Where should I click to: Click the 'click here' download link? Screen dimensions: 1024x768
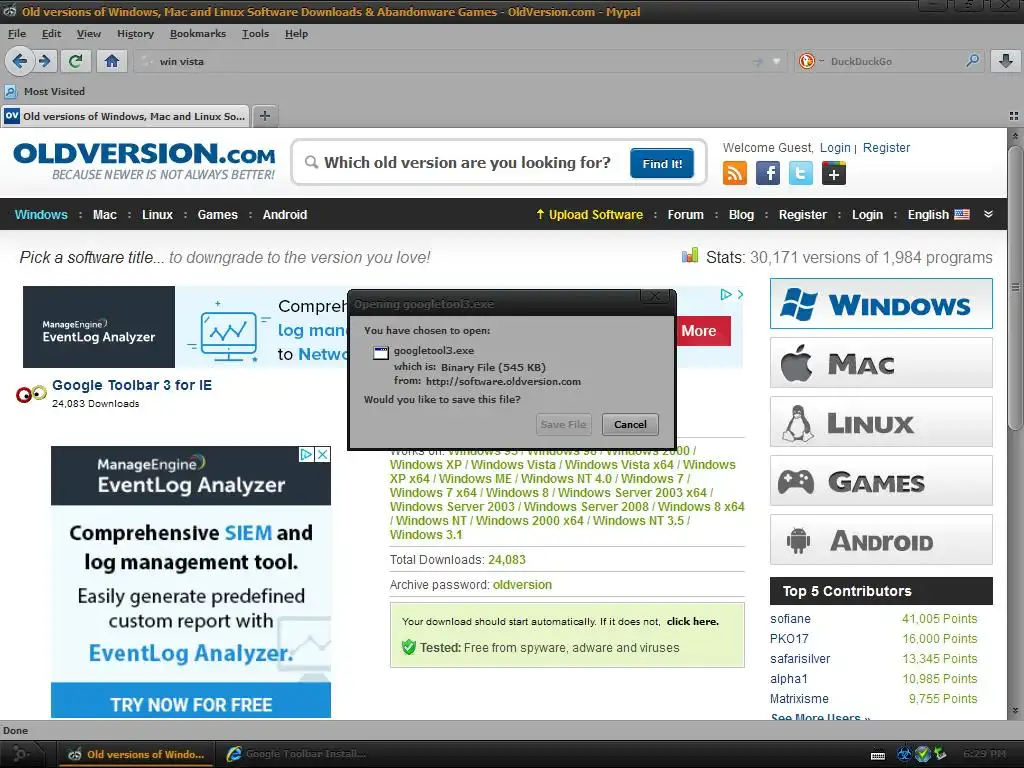point(692,621)
